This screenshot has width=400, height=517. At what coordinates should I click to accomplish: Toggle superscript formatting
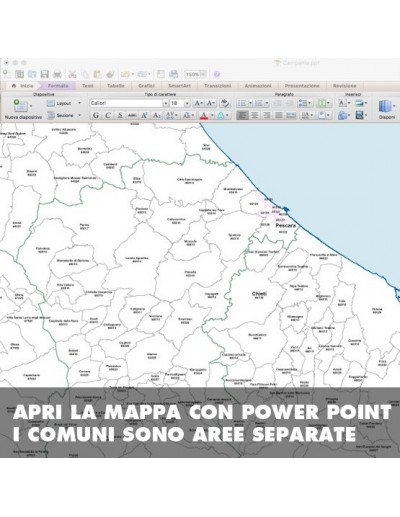coord(144,115)
